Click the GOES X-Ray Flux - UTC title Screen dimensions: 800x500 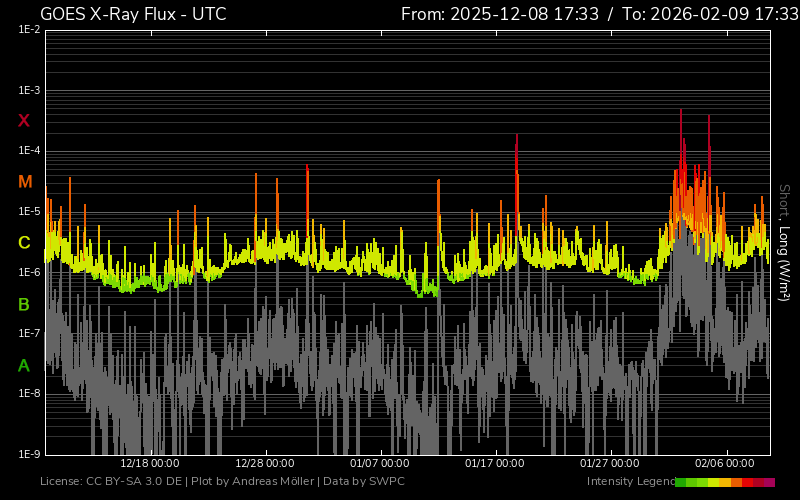[133, 14]
